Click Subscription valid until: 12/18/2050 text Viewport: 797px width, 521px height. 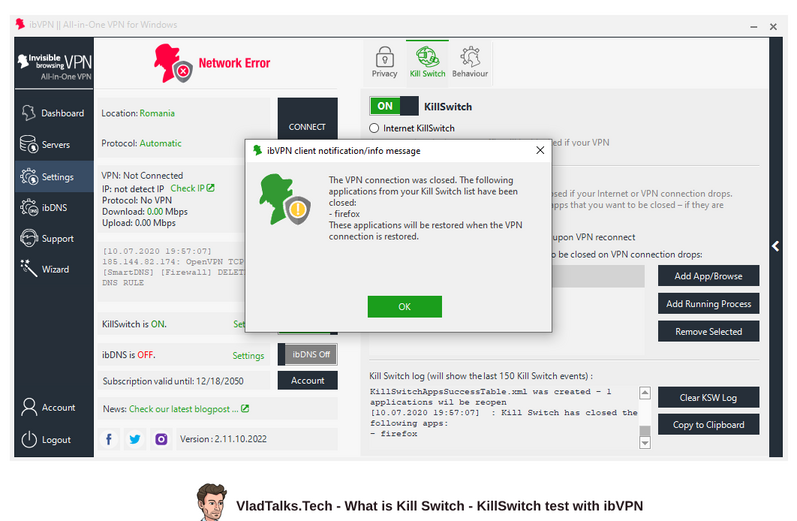click(173, 381)
